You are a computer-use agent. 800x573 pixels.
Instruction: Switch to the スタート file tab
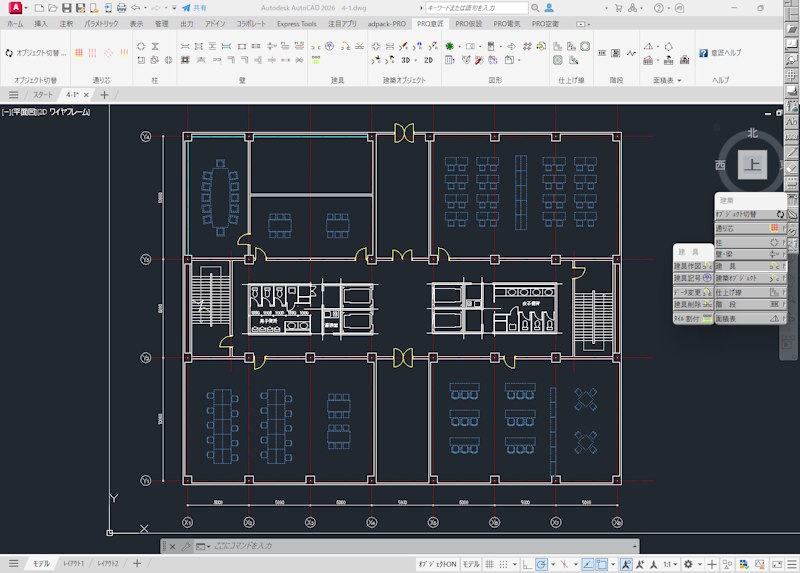point(43,95)
